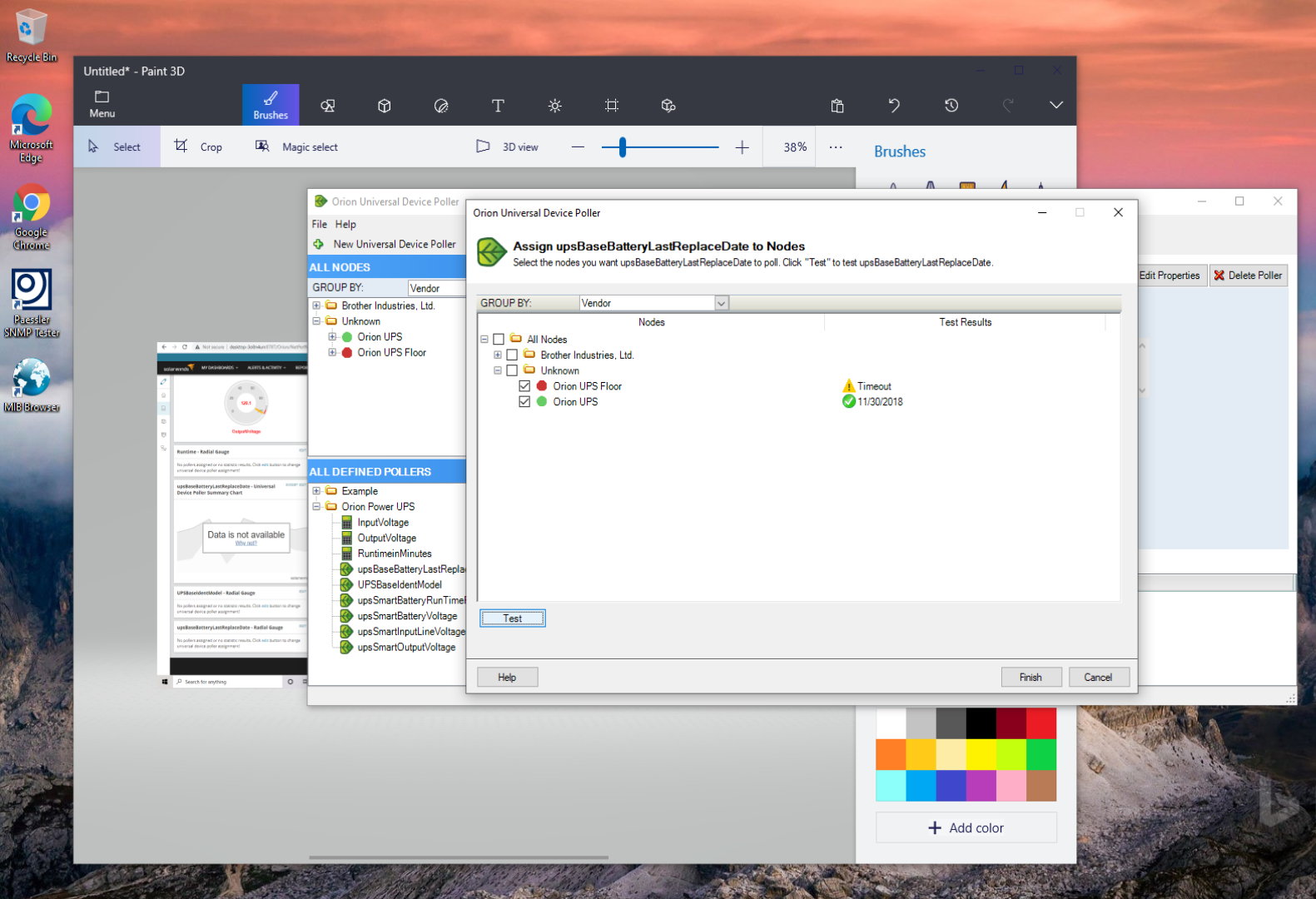Expand the Example pollers folder
This screenshot has height=899, width=1316.
point(316,491)
